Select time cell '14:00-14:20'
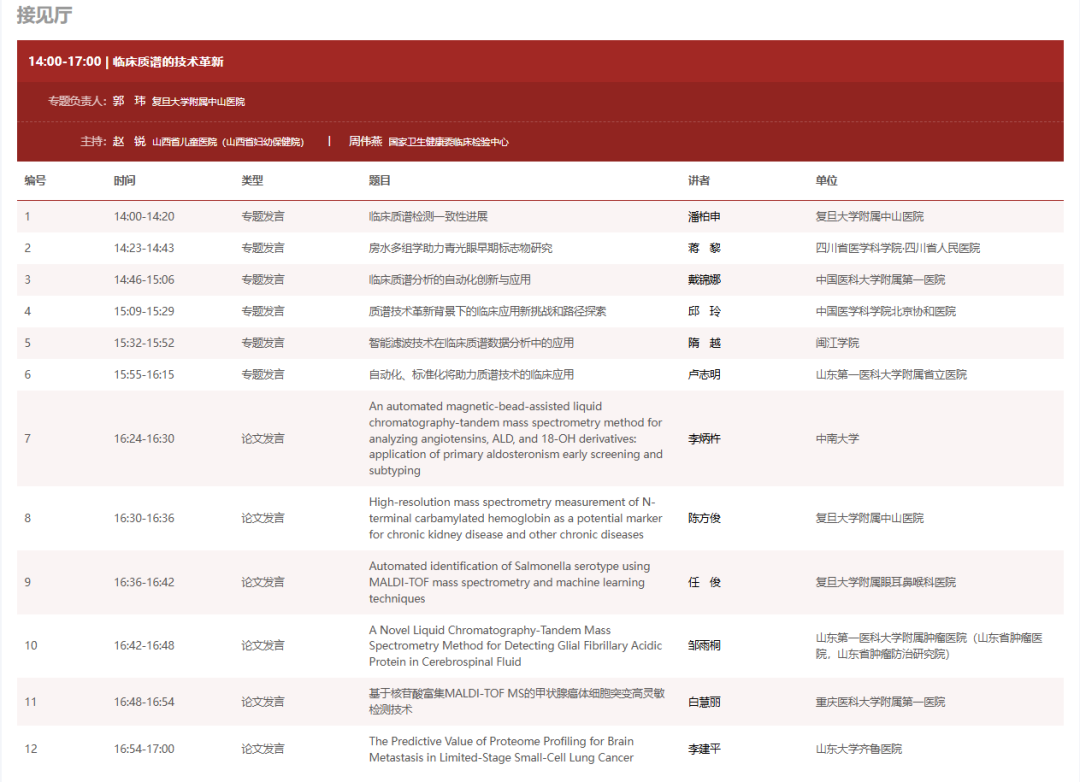This screenshot has height=782, width=1080. point(144,216)
